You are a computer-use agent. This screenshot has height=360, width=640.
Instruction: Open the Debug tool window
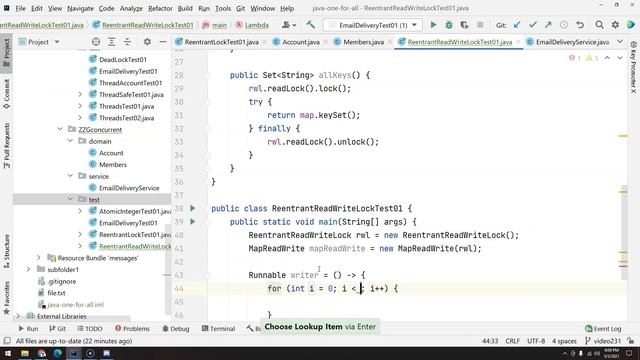(176, 328)
